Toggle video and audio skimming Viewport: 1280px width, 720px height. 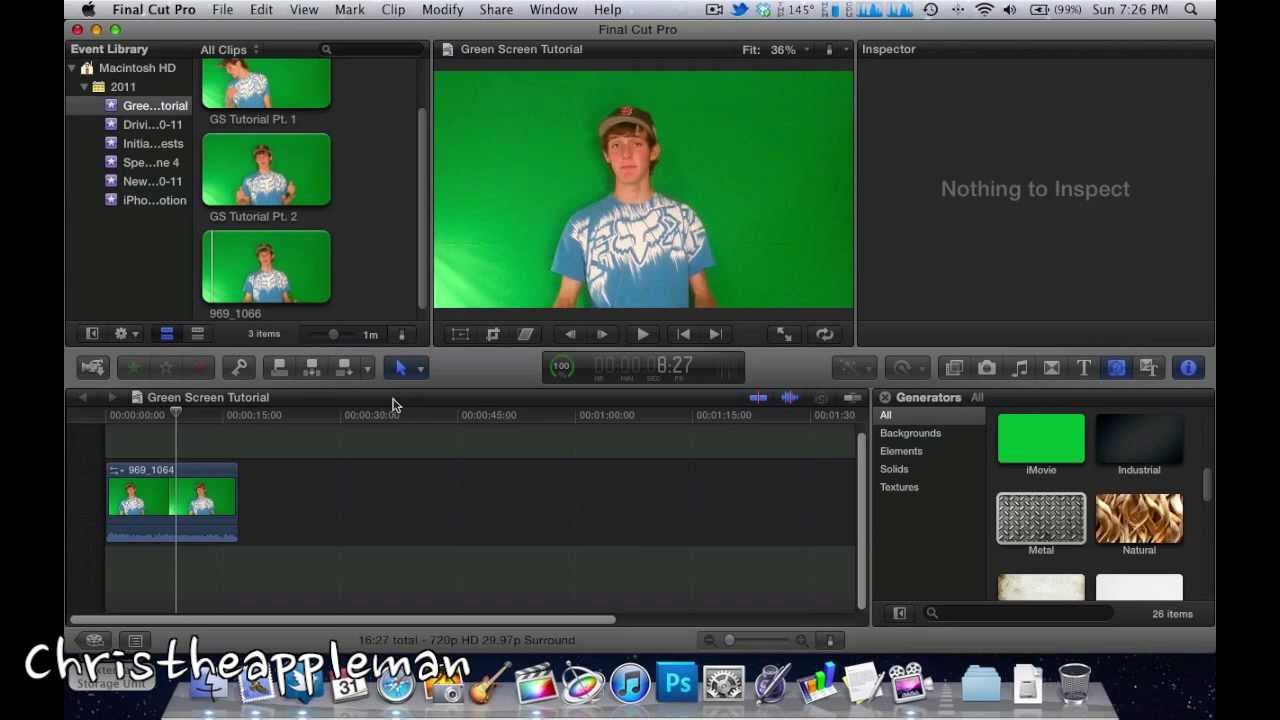tap(758, 398)
